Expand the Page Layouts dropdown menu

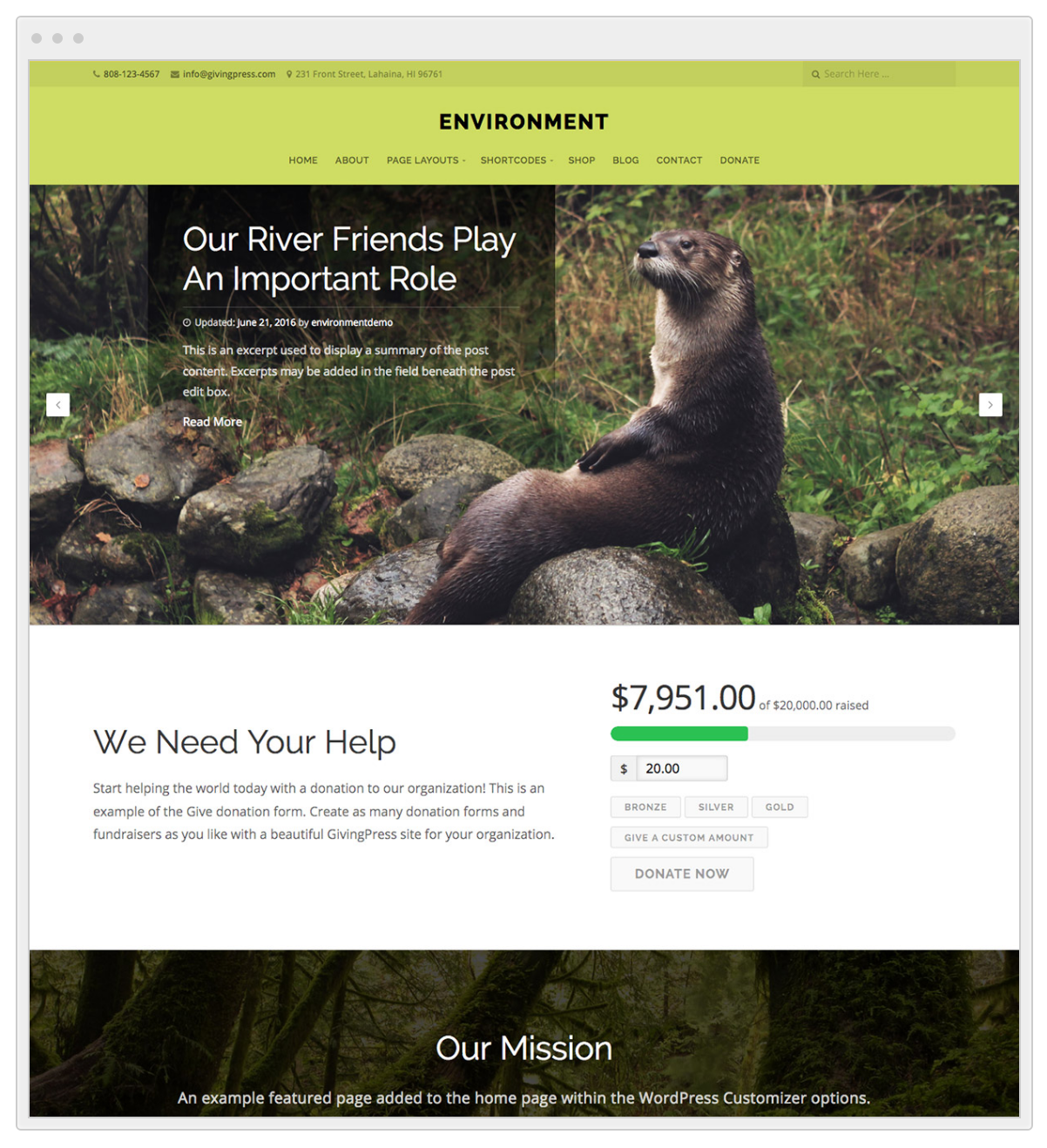point(426,160)
